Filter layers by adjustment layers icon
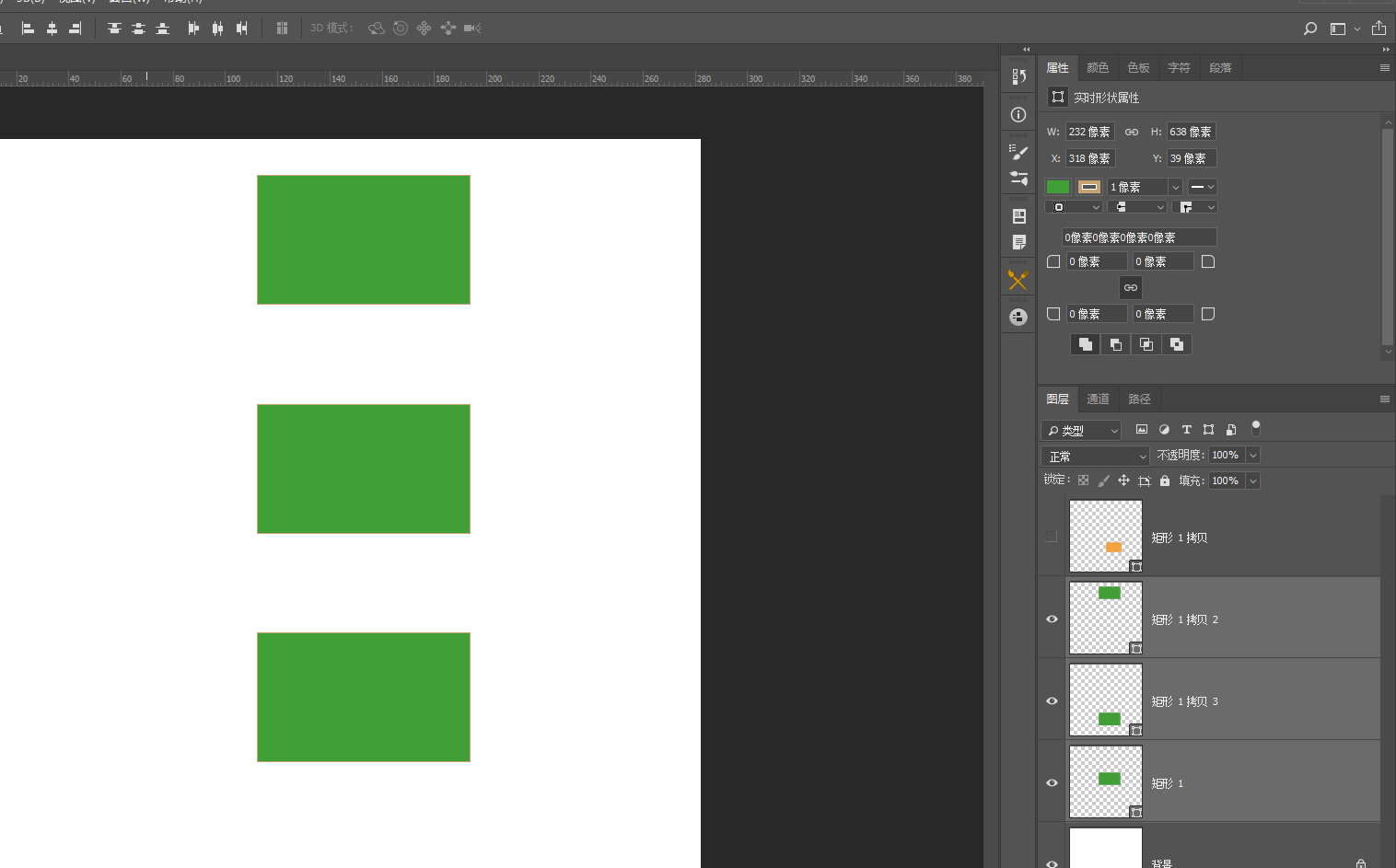This screenshot has height=868, width=1396. (1164, 430)
